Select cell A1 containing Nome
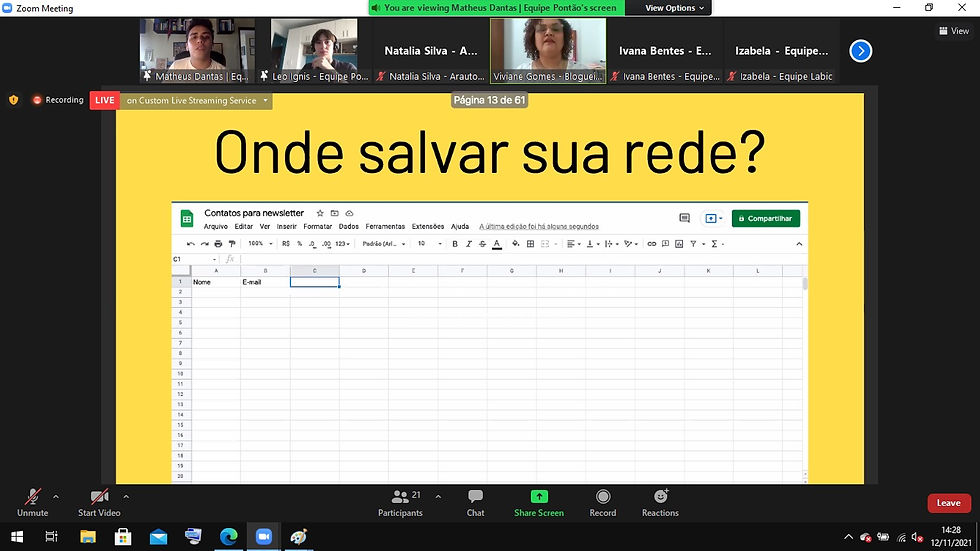 [216, 282]
